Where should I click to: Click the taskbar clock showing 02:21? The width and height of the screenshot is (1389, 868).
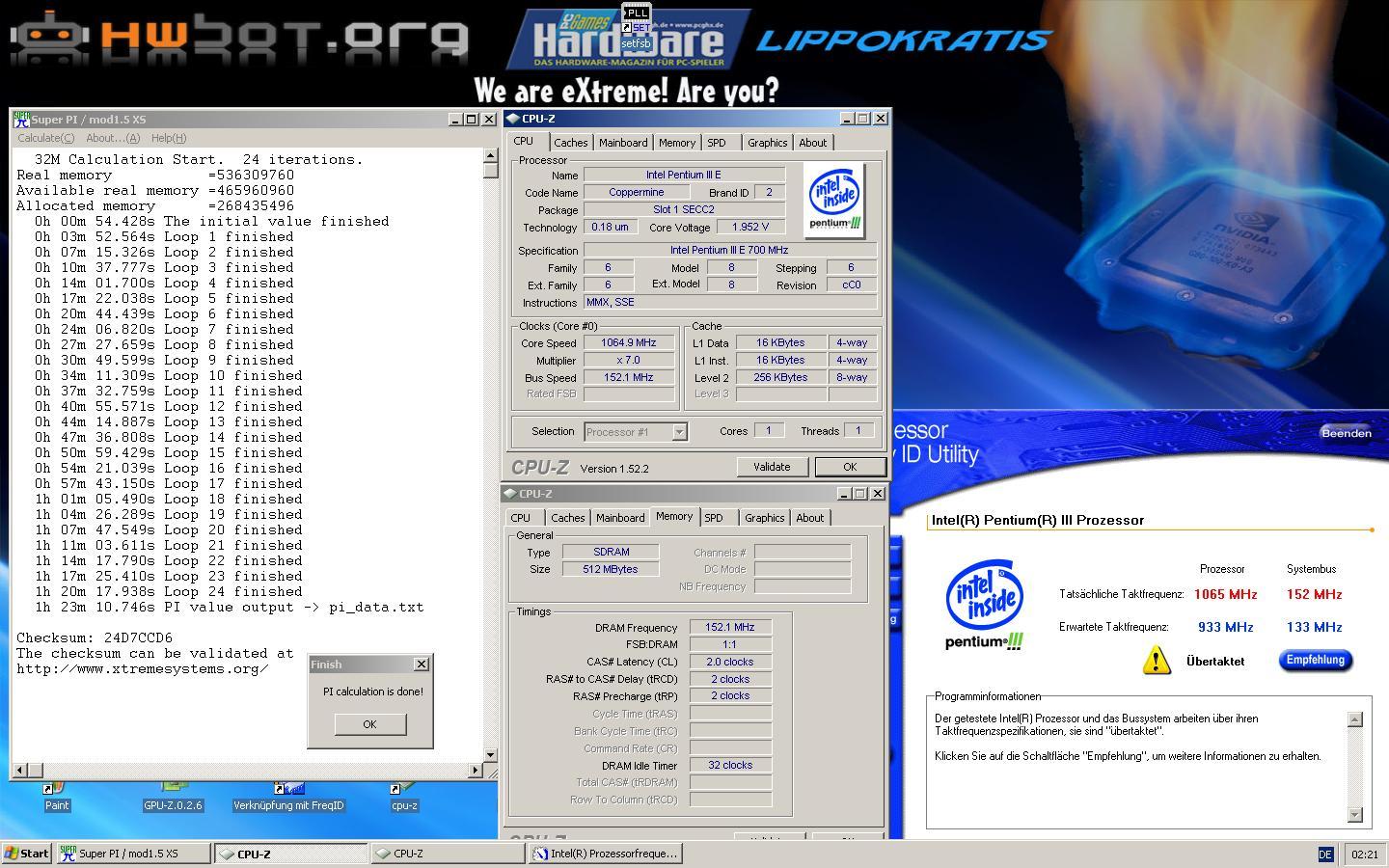click(x=1365, y=854)
